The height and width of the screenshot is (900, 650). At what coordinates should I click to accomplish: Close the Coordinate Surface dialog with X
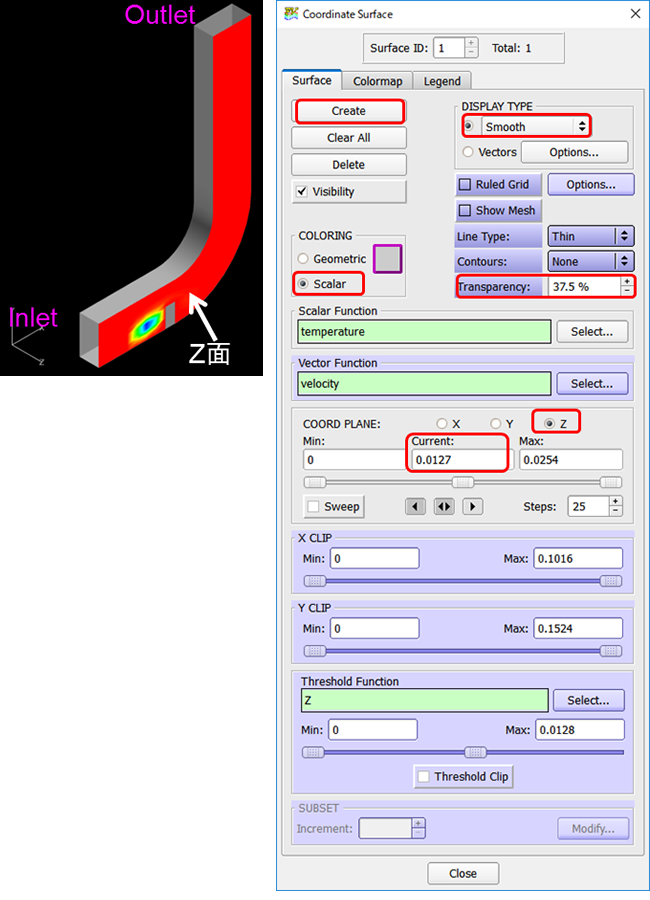pyautogui.click(x=634, y=14)
